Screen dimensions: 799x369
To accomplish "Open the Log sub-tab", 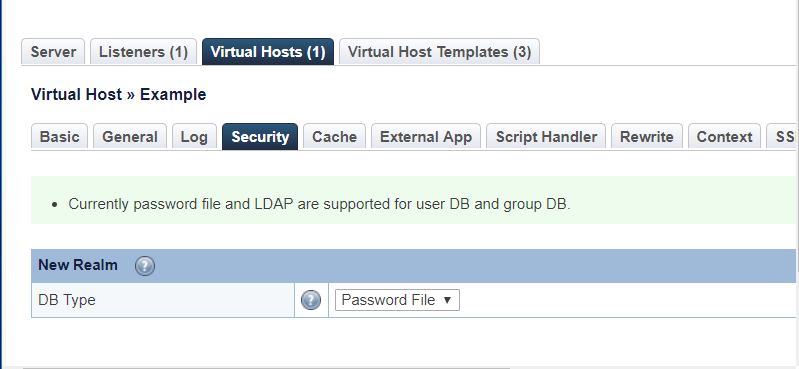I will coord(194,137).
